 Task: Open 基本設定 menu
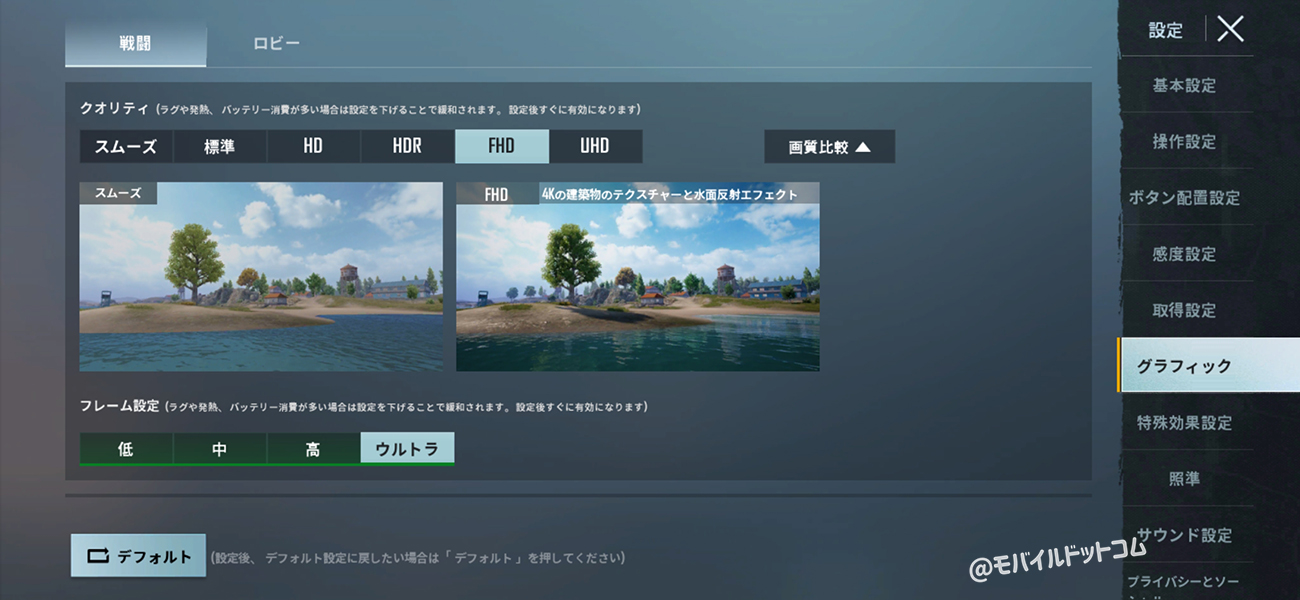click(x=1185, y=85)
